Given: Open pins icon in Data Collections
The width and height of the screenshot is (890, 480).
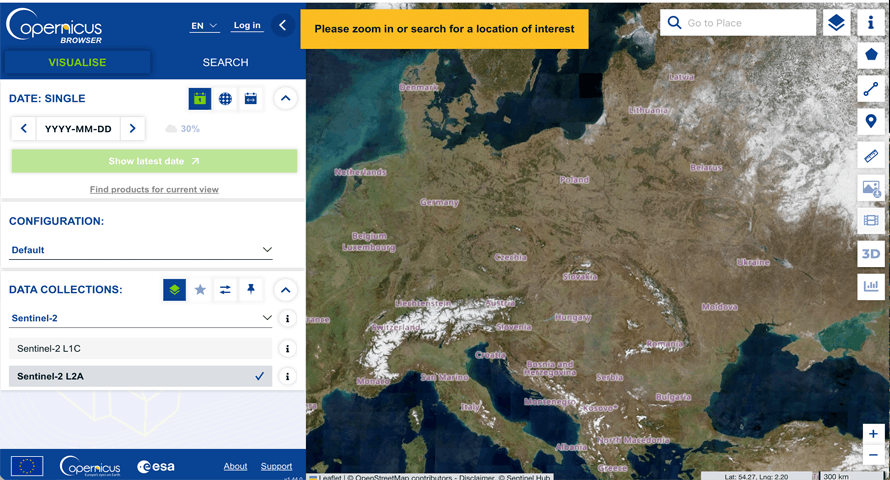Looking at the screenshot, I should pos(250,290).
